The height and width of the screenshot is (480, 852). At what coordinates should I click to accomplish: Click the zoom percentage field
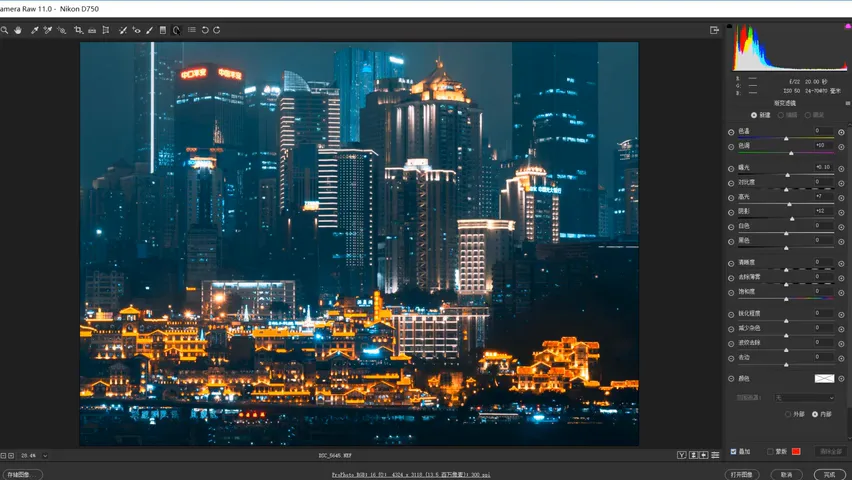click(29, 456)
